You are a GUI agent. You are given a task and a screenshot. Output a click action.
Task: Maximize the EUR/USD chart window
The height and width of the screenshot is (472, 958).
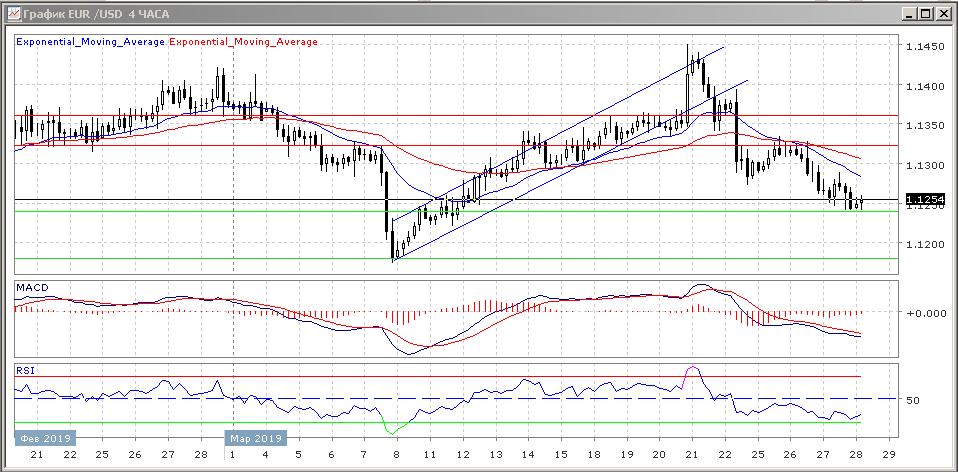pyautogui.click(x=924, y=13)
